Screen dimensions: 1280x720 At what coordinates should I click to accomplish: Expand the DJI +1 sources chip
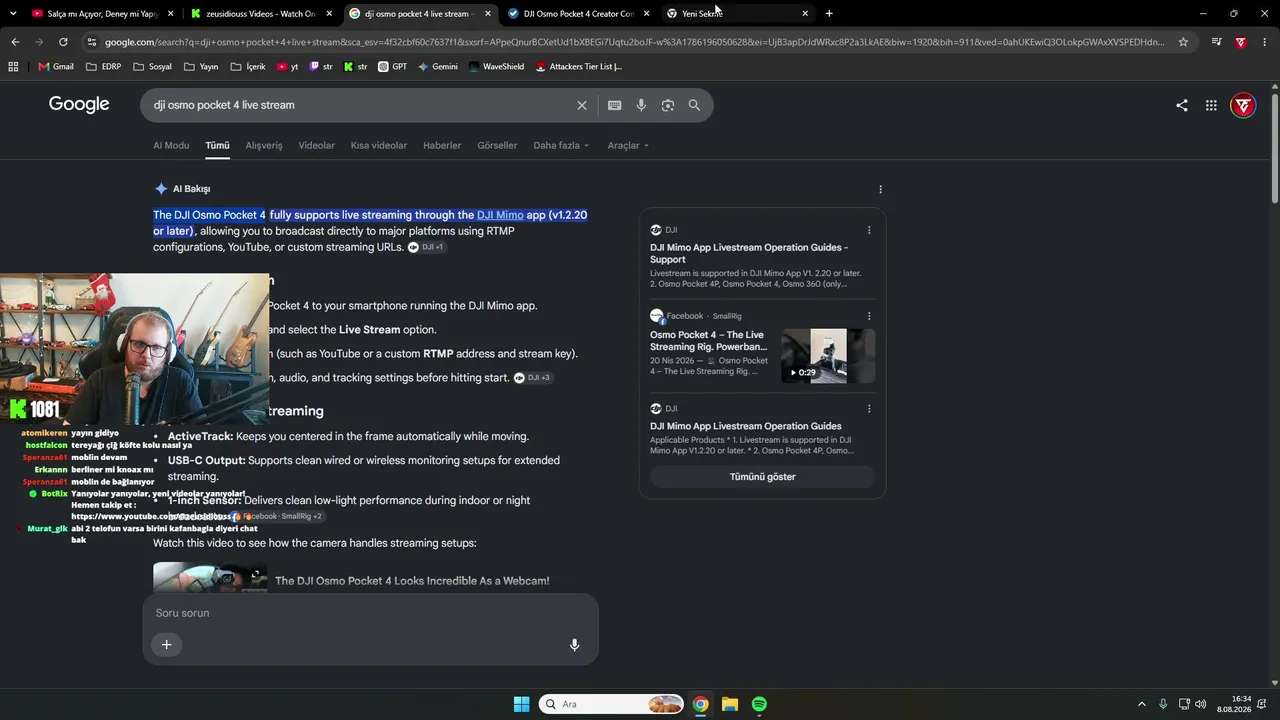click(x=426, y=247)
